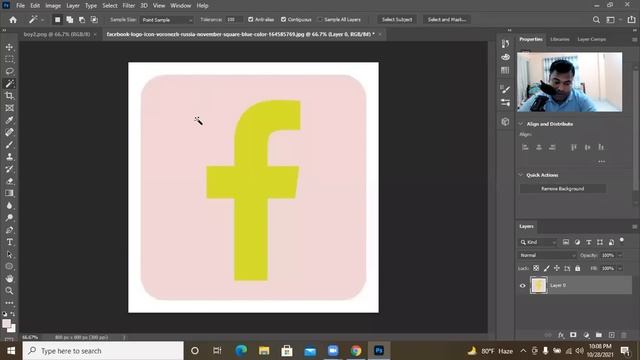The height and width of the screenshot is (360, 640).
Task: Open the Opacity slider dropdown arrow
Action: (x=620, y=256)
